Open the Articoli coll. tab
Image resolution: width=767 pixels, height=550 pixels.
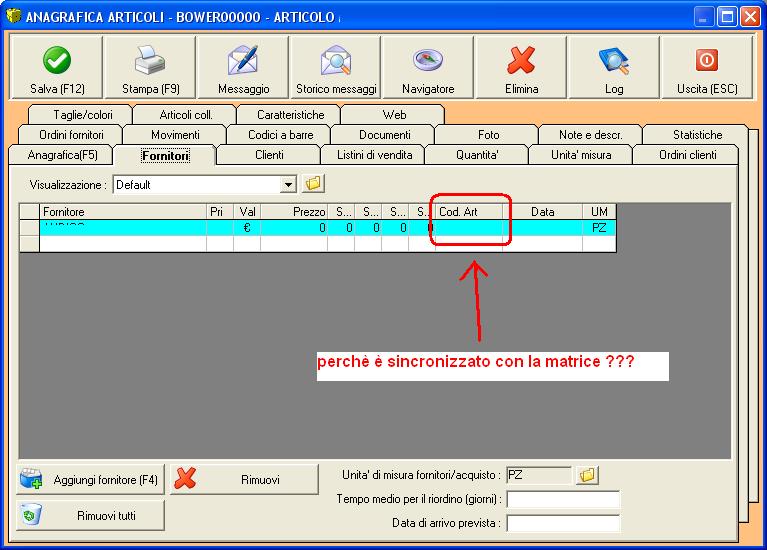tap(186, 115)
